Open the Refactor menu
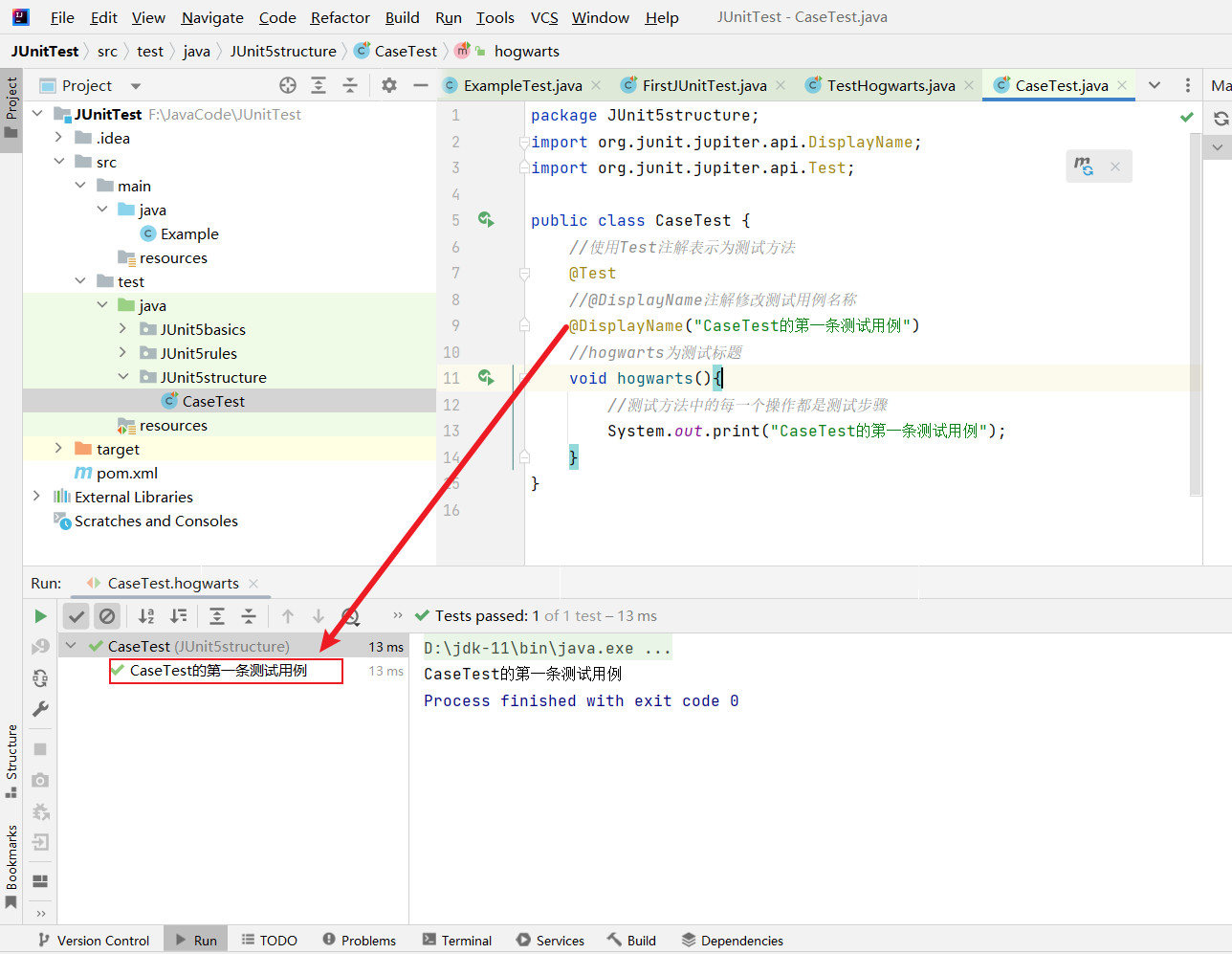The width and height of the screenshot is (1232, 954). pyautogui.click(x=340, y=17)
